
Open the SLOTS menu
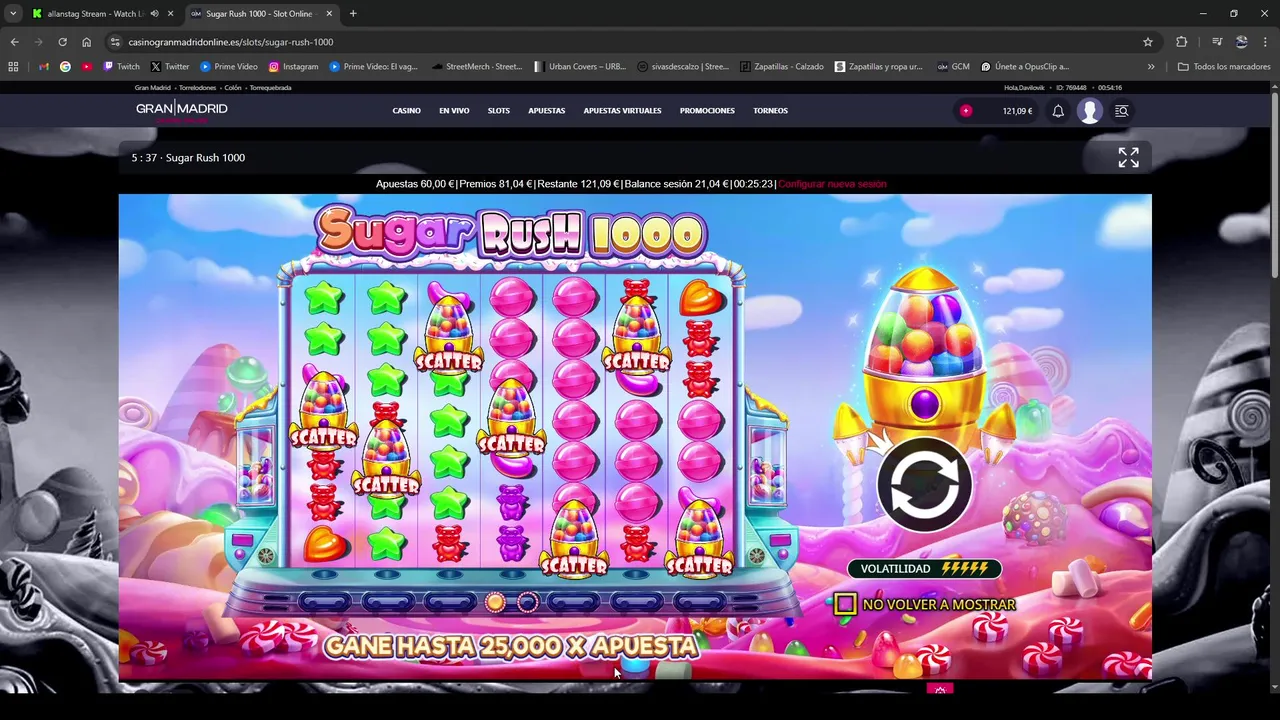tap(498, 111)
